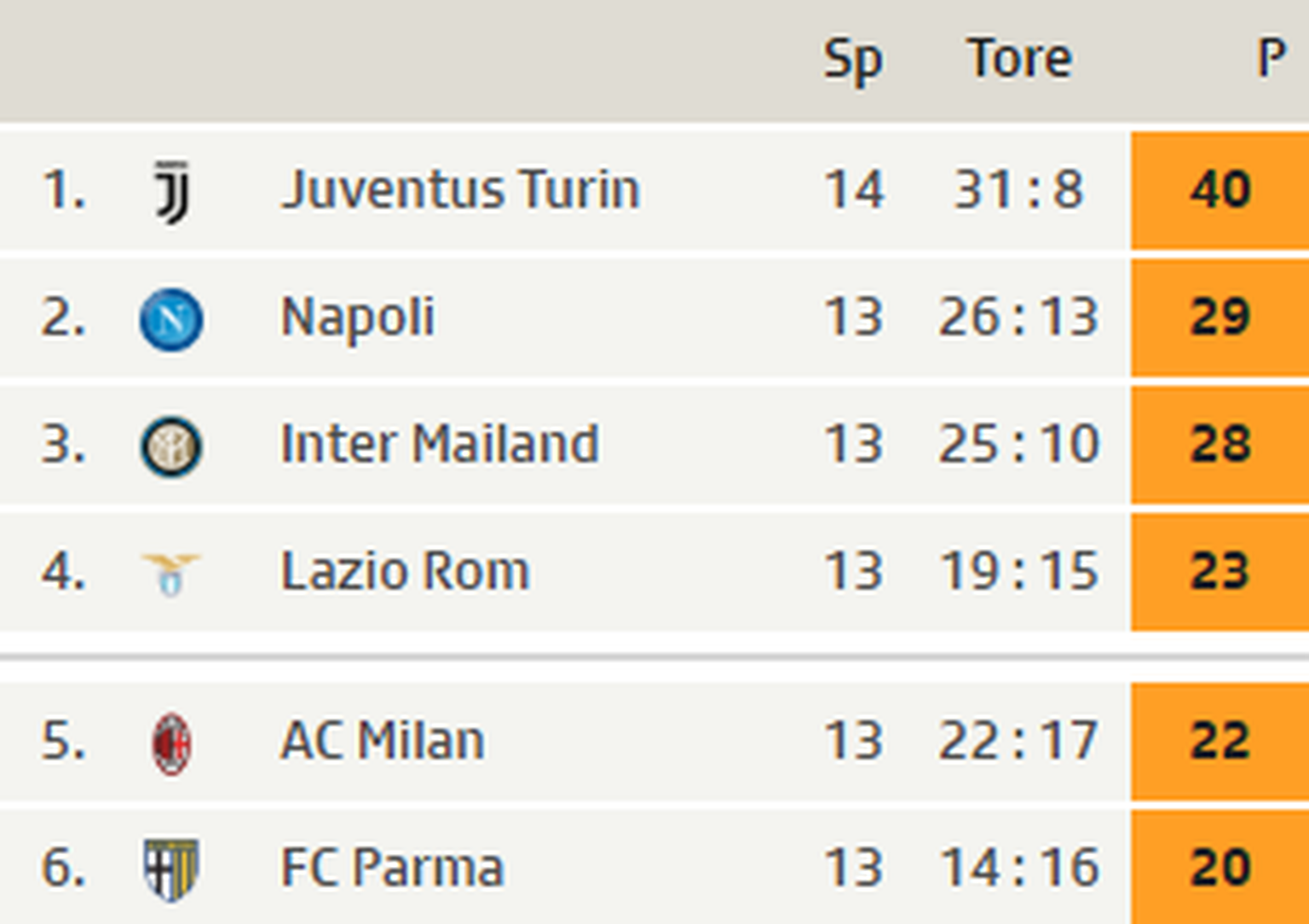Click the AC Milan club crest
This screenshot has width=1309, height=924.
click(171, 743)
